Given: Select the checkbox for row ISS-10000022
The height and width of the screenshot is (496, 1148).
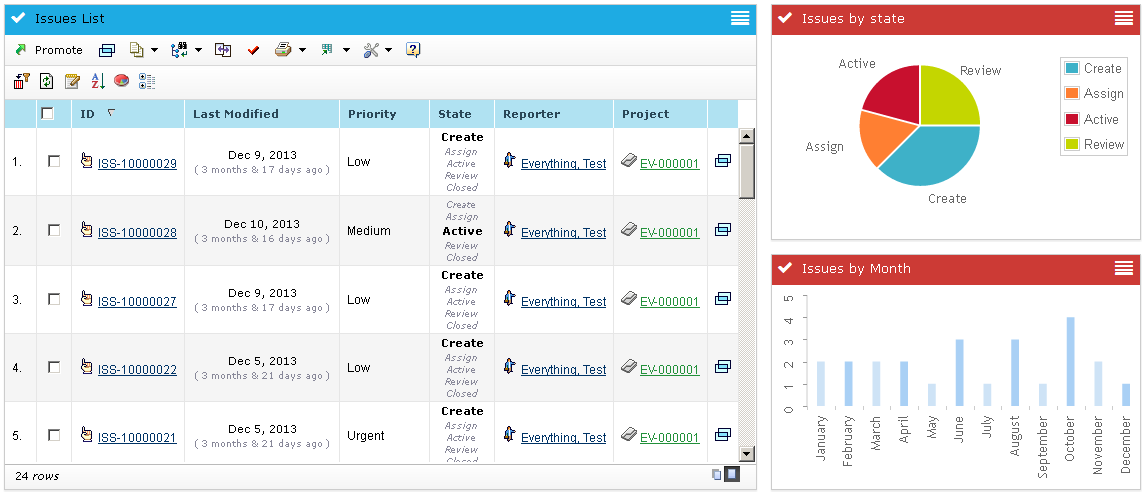Looking at the screenshot, I should 54,367.
